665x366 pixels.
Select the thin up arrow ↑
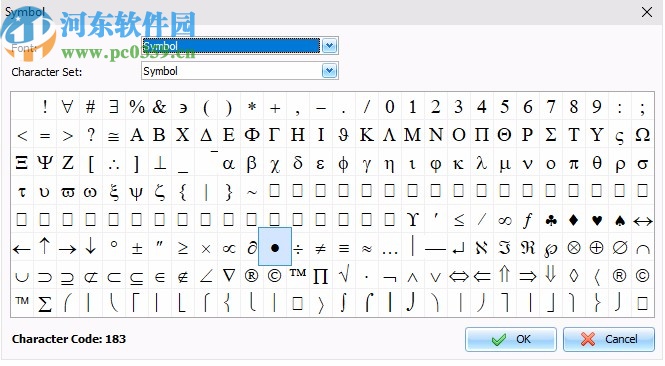(45, 246)
